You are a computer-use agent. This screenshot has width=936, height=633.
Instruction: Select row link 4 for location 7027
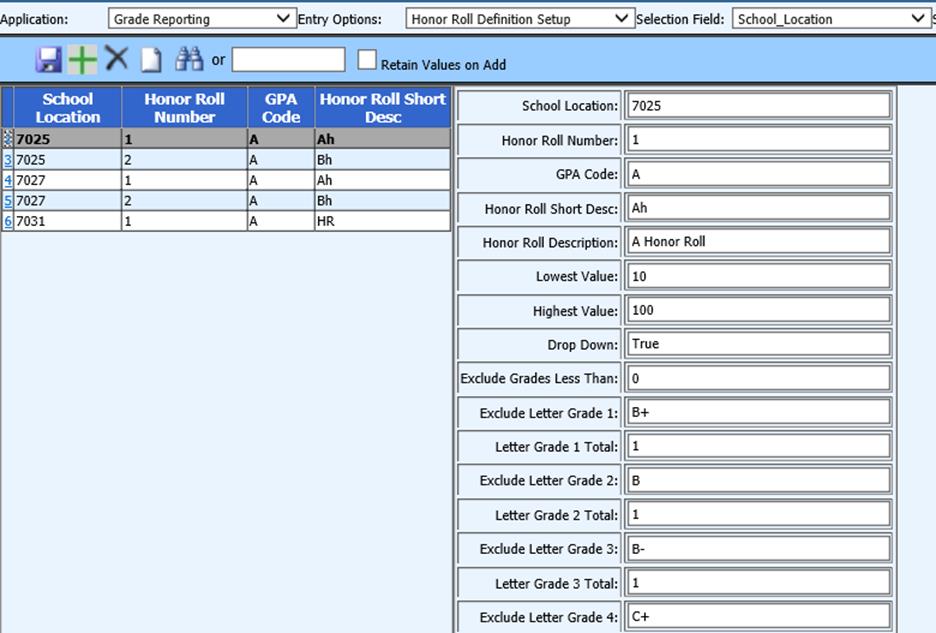click(8, 180)
